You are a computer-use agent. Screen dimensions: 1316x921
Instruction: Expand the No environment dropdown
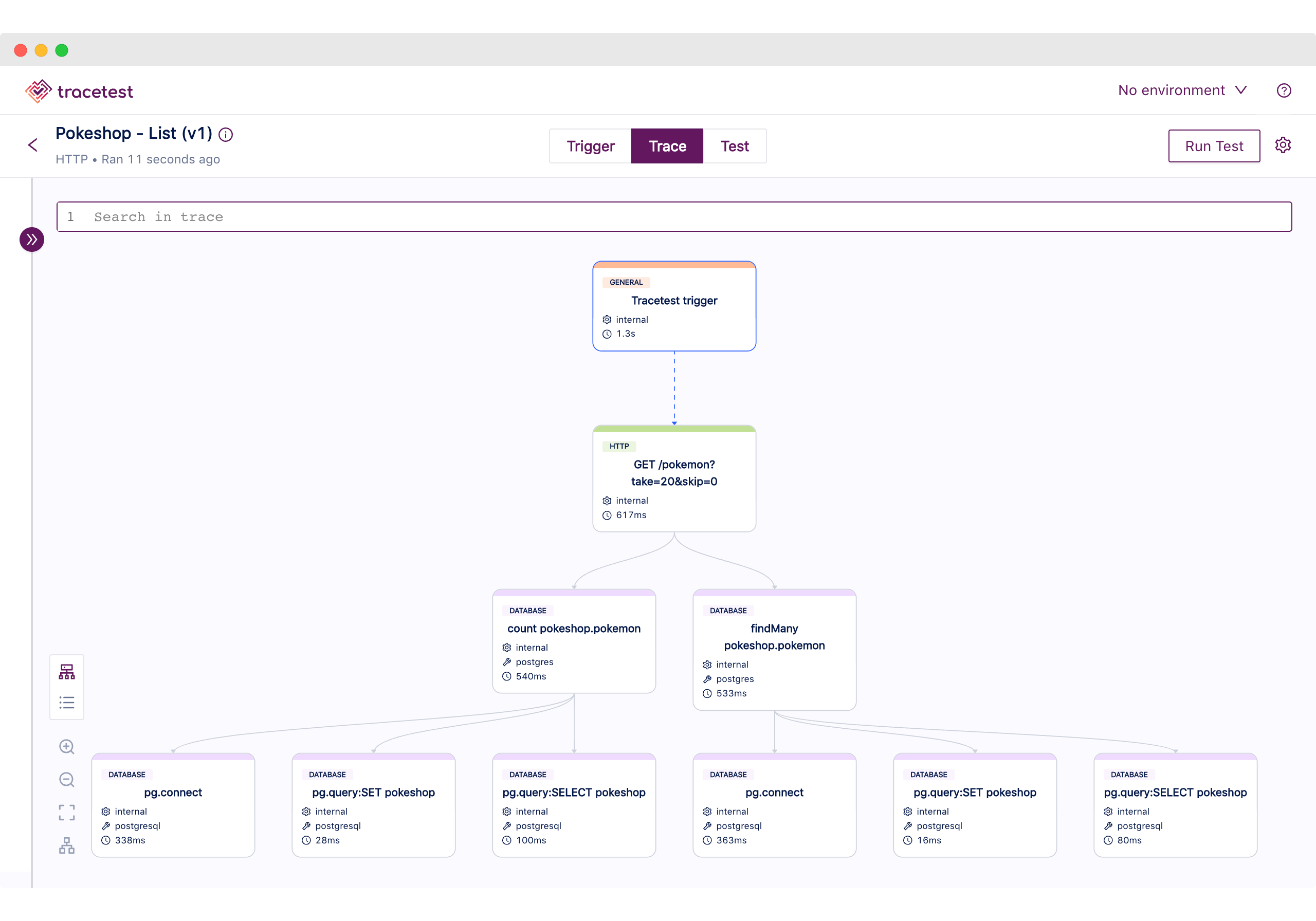[x=1183, y=90]
